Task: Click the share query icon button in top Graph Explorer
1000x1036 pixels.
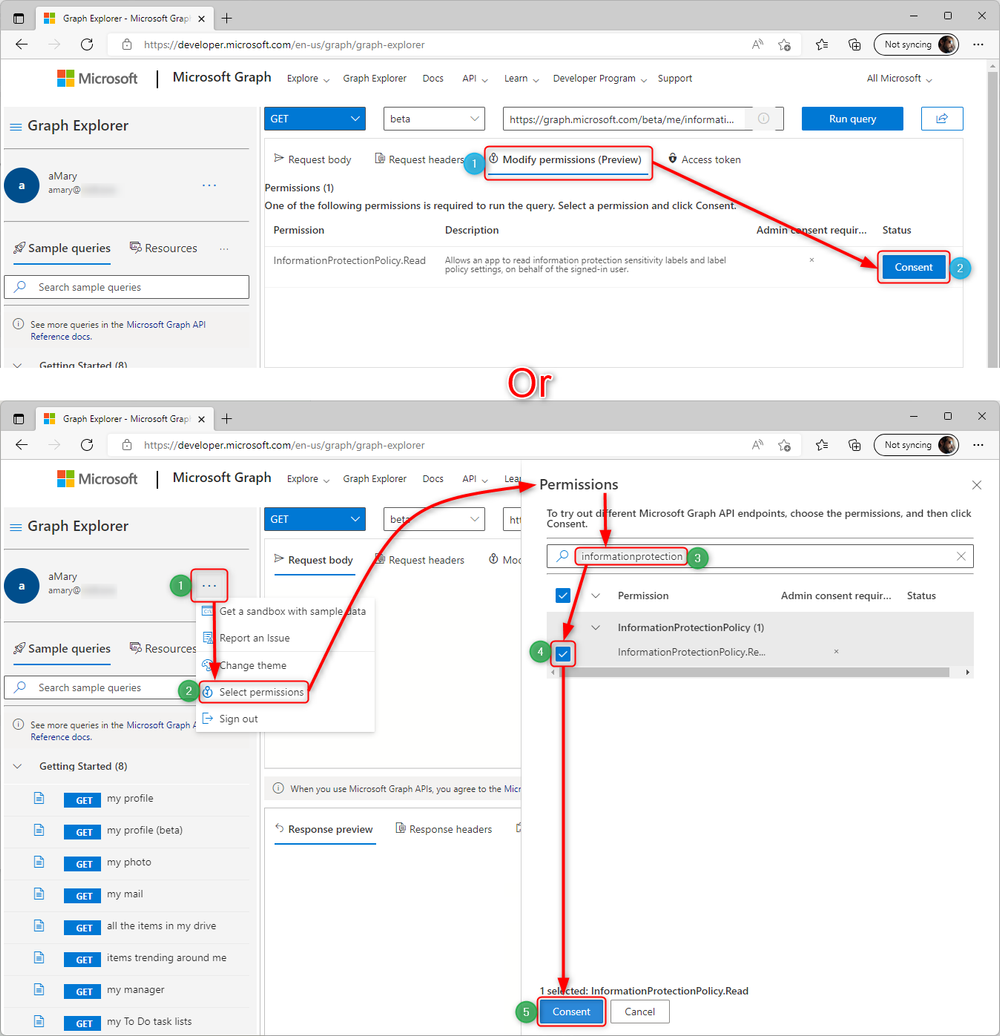Action: [x=942, y=118]
